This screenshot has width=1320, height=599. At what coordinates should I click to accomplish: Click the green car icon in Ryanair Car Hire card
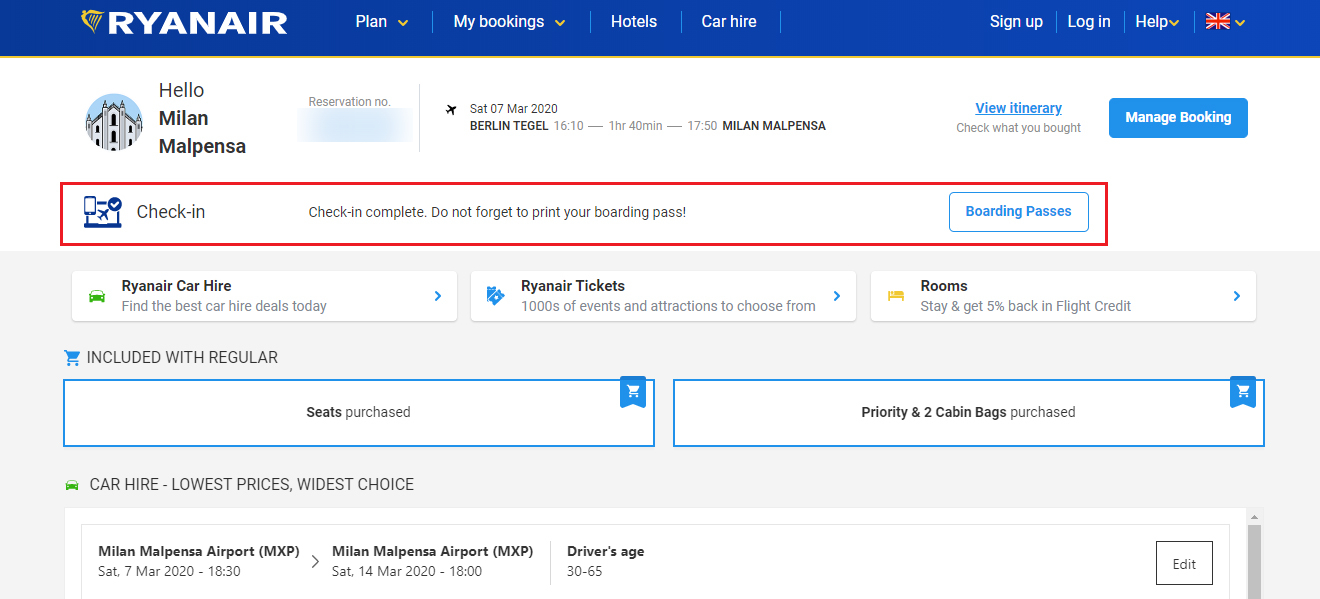pos(97,296)
